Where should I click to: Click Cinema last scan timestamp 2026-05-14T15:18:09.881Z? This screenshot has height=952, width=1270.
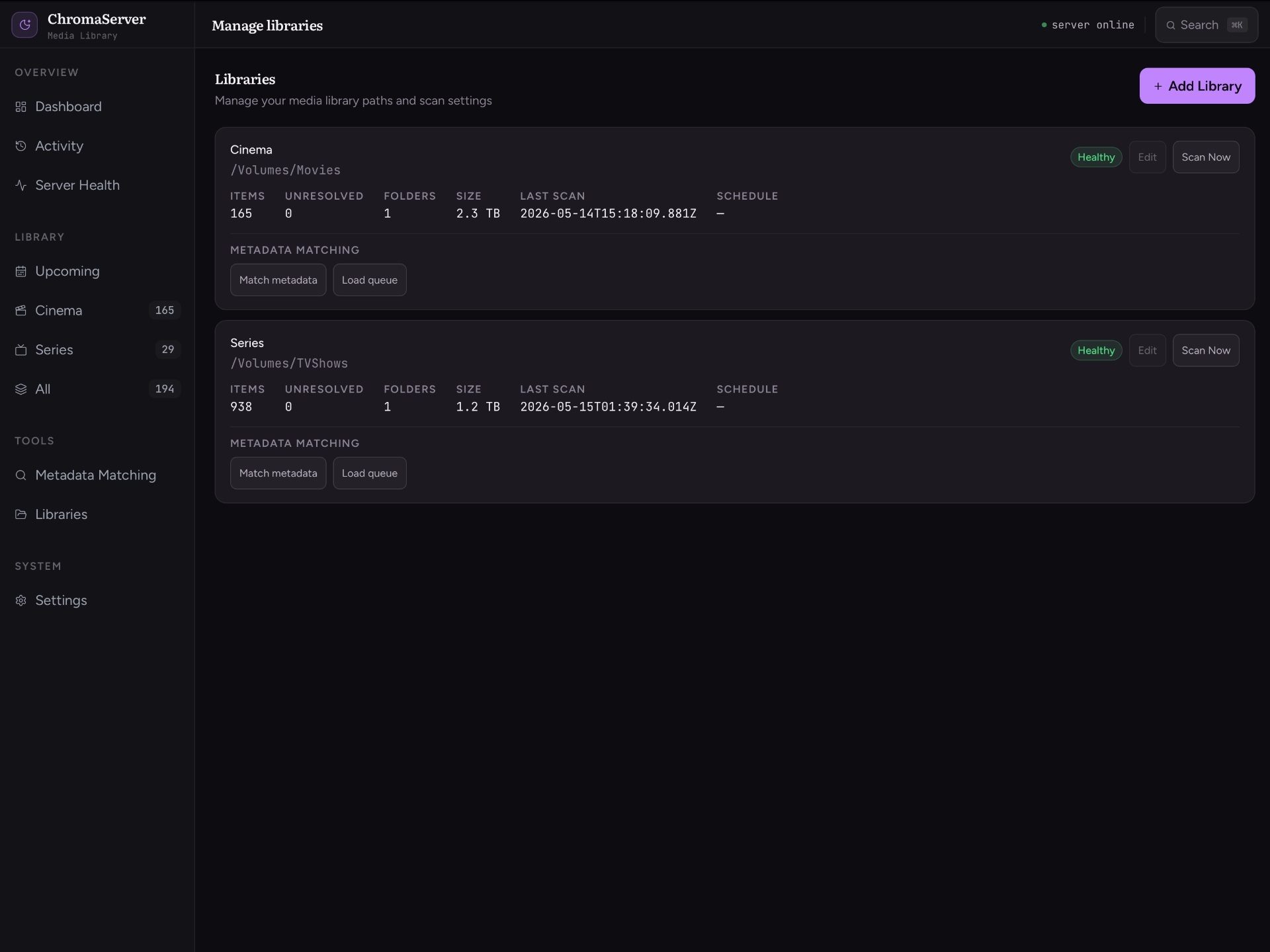(x=608, y=214)
